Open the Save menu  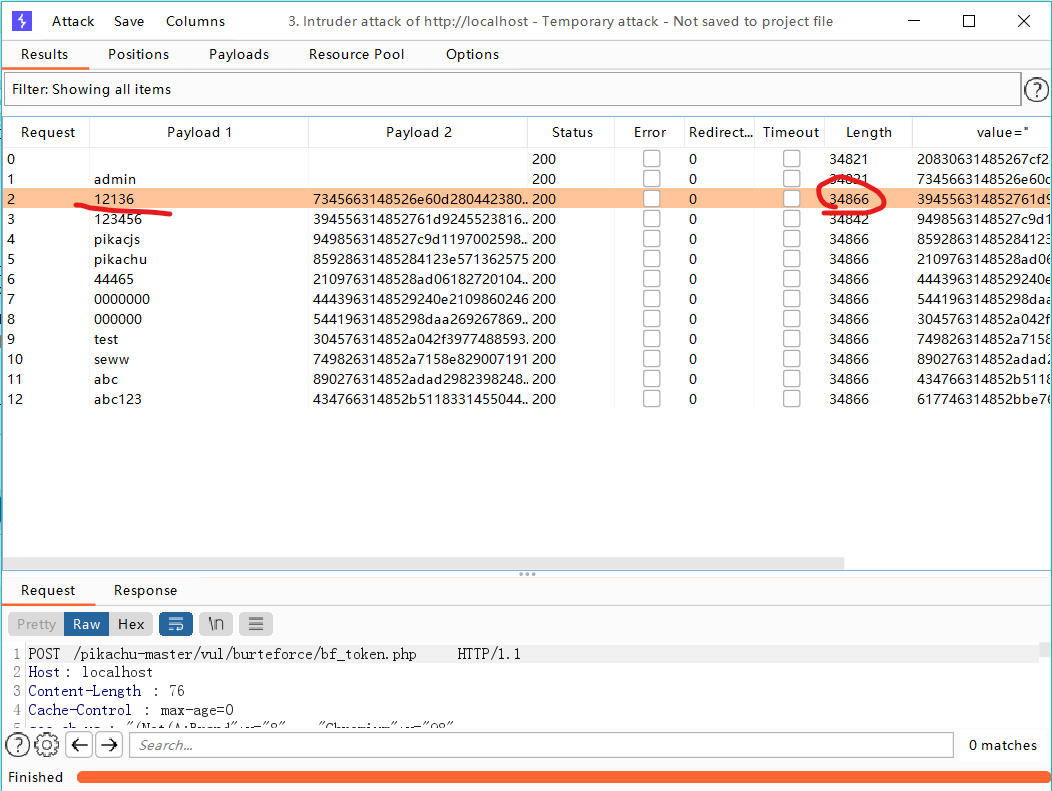click(129, 21)
